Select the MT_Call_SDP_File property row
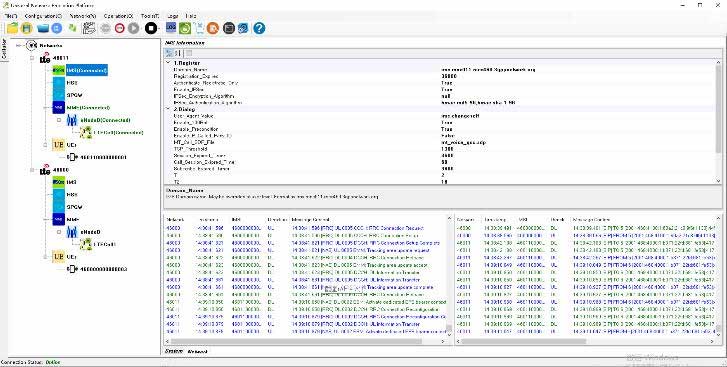The image size is (727, 367). (x=440, y=142)
